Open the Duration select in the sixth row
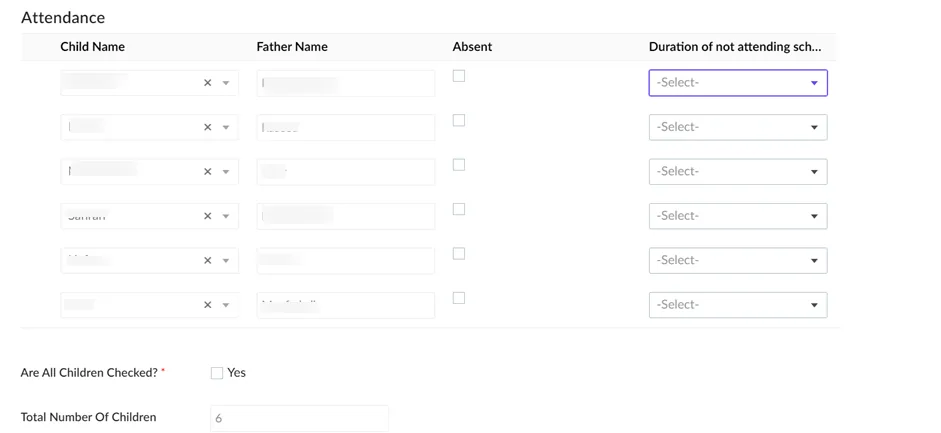Viewport: 941px width, 433px height. [738, 305]
